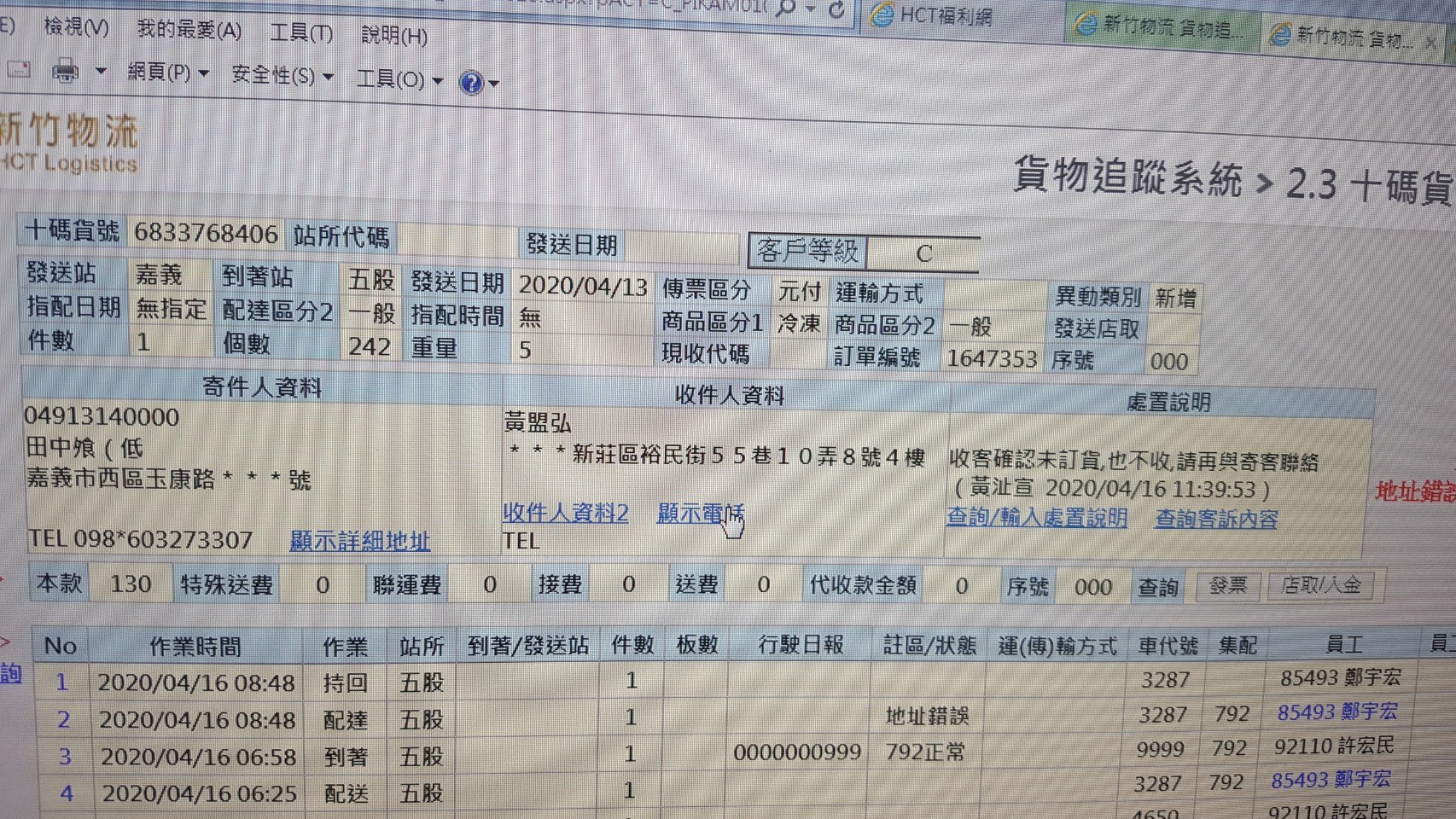Click the 元付 value beside 傳票區分
This screenshot has height=819, width=1456.
coord(799,292)
